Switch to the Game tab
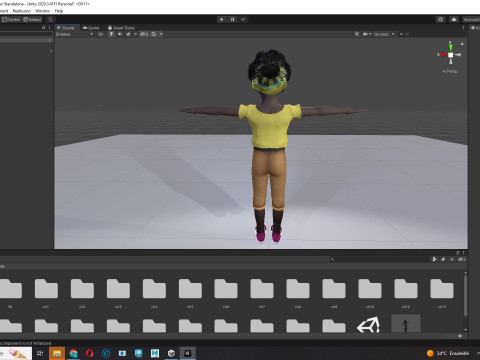 coord(91,28)
